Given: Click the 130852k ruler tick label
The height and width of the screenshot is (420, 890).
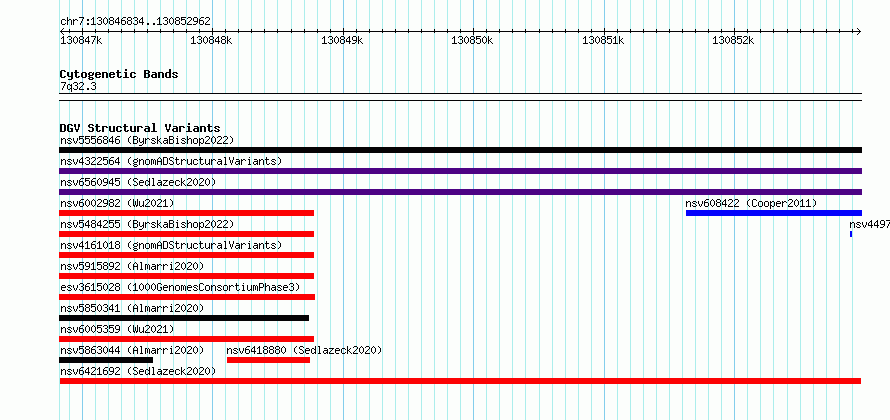Looking at the screenshot, I should point(733,40).
